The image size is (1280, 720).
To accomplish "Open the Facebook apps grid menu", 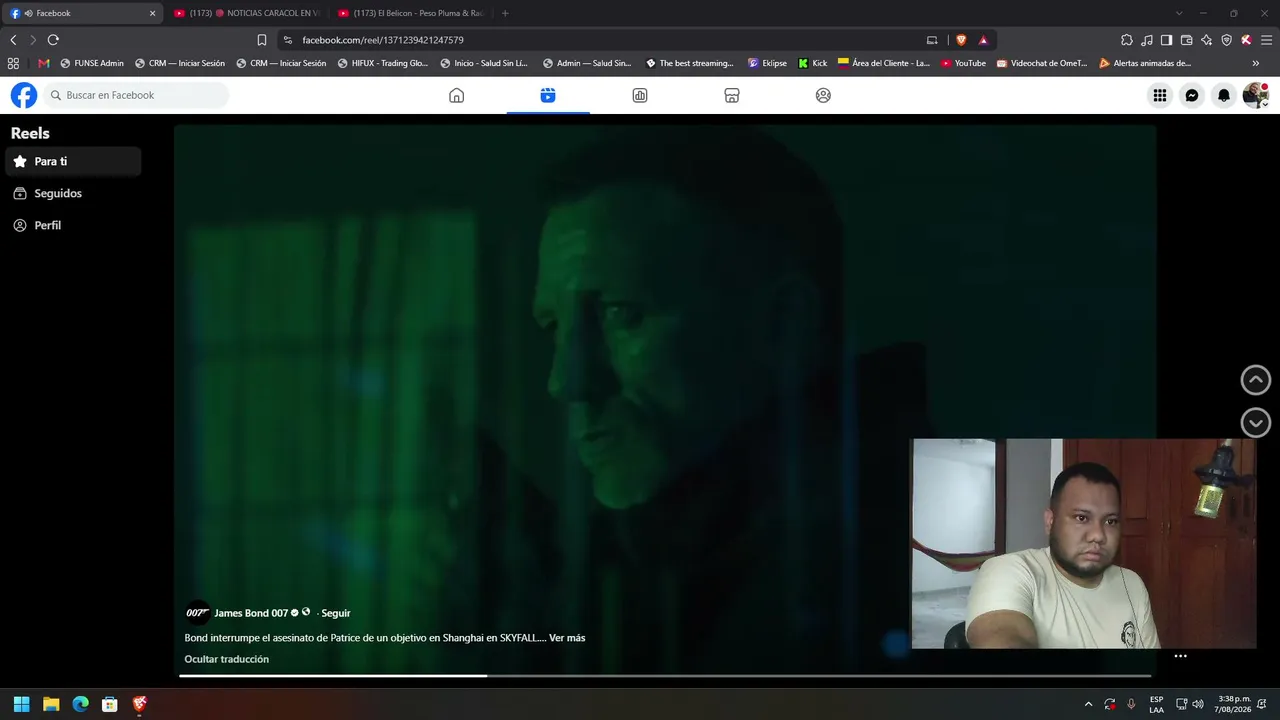I will coord(1160,95).
